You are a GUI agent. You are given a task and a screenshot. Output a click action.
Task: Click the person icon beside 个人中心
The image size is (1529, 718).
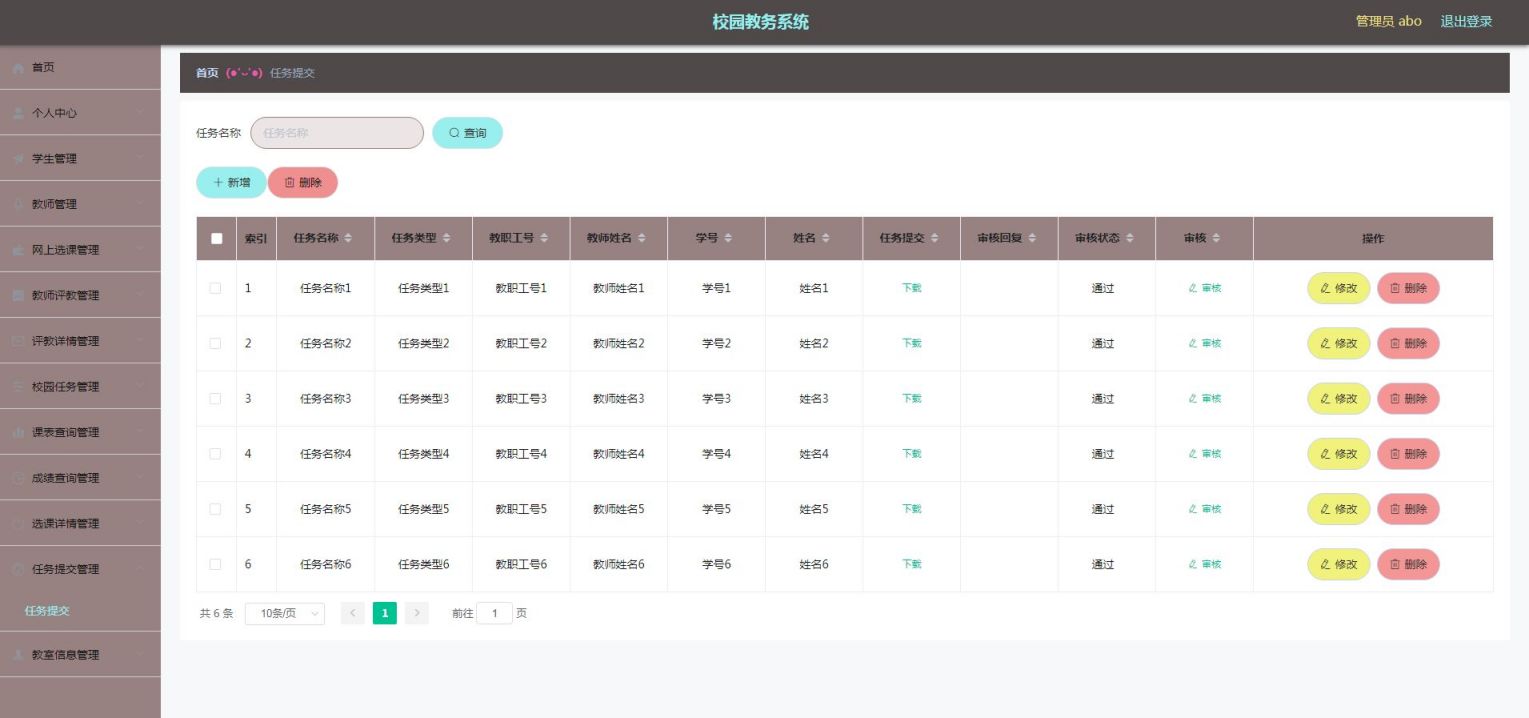18,113
